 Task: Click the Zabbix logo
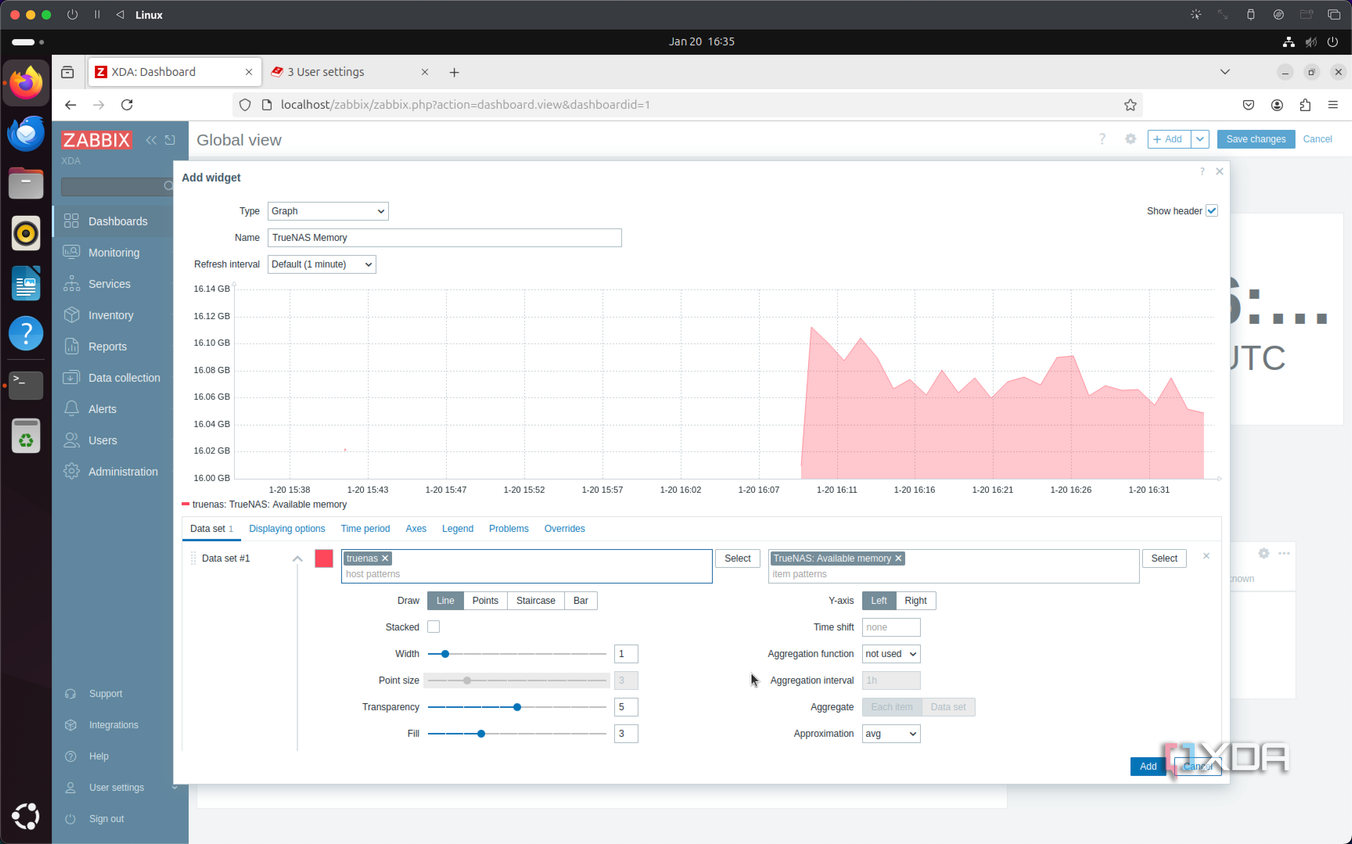(x=97, y=140)
